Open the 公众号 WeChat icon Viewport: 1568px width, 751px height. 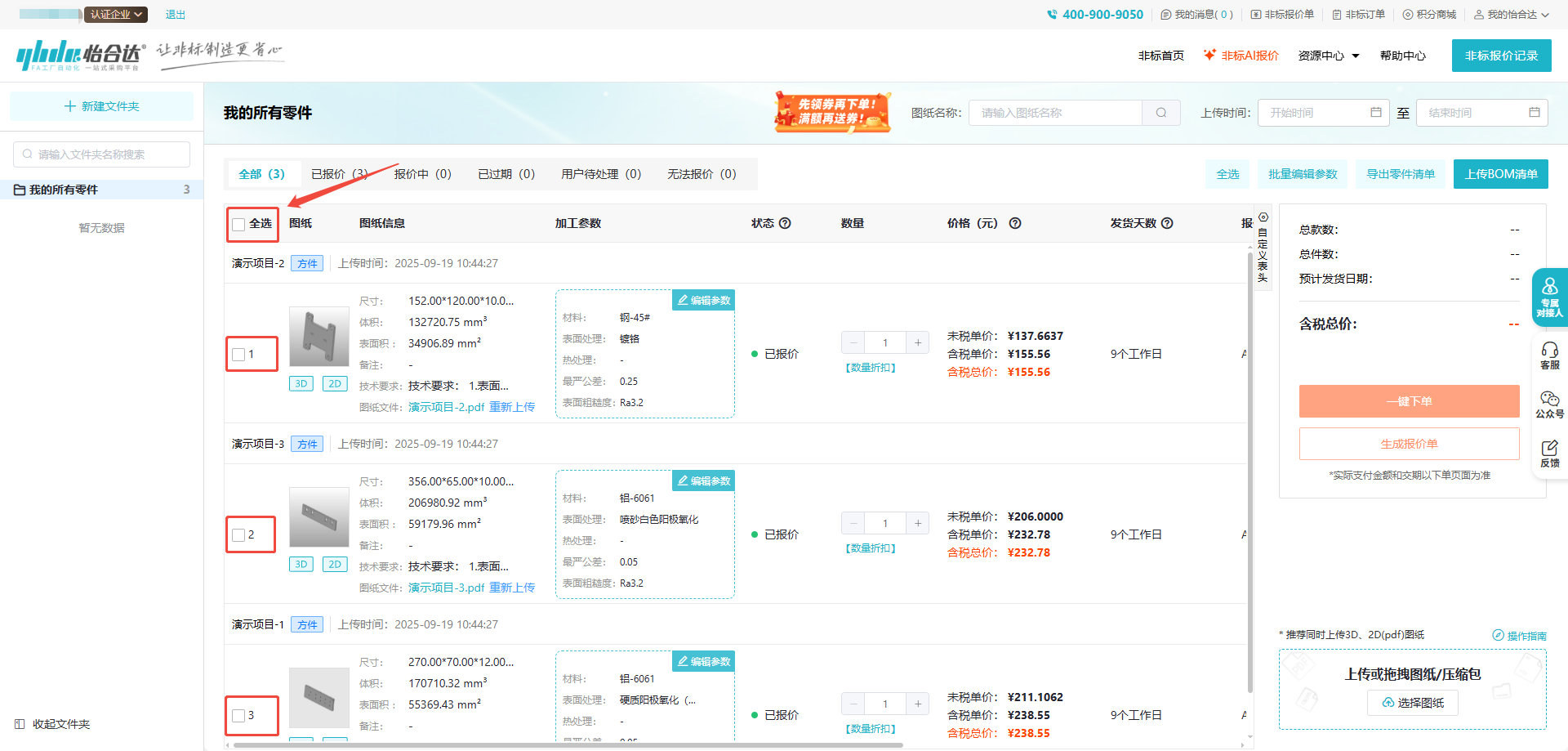click(x=1549, y=405)
